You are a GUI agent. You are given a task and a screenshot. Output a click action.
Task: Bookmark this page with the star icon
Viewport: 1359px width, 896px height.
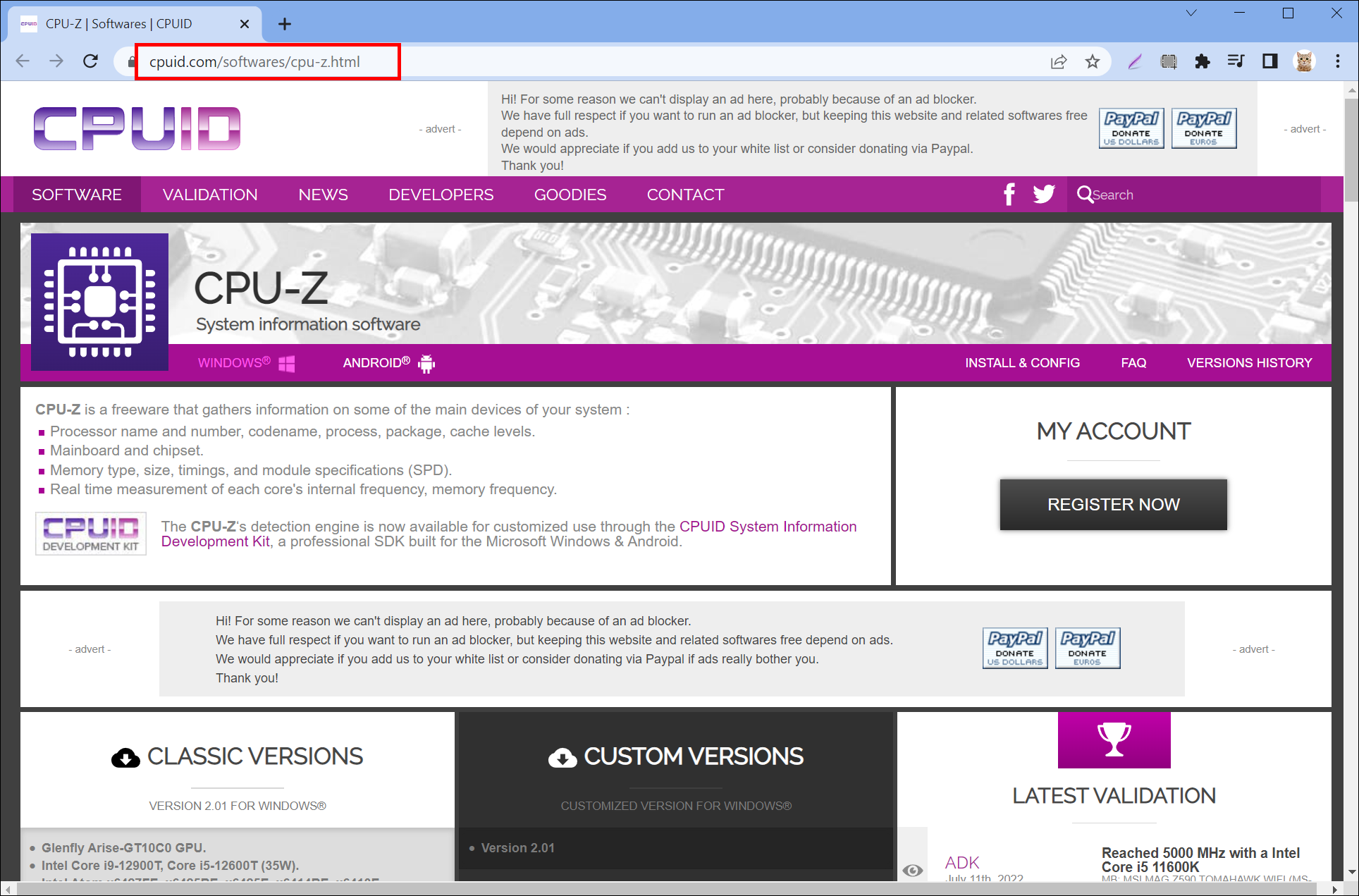tap(1093, 62)
